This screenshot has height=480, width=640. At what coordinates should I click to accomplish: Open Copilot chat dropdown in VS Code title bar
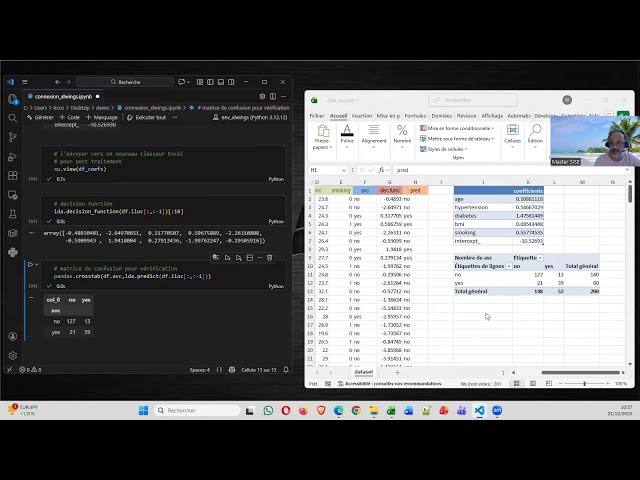[x=188, y=82]
